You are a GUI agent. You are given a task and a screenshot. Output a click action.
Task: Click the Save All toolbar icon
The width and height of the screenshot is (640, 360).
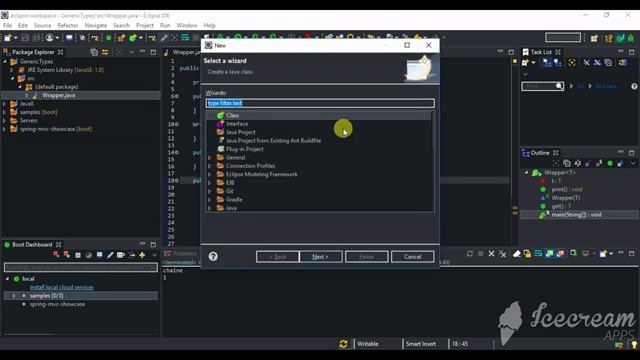pos(36,38)
